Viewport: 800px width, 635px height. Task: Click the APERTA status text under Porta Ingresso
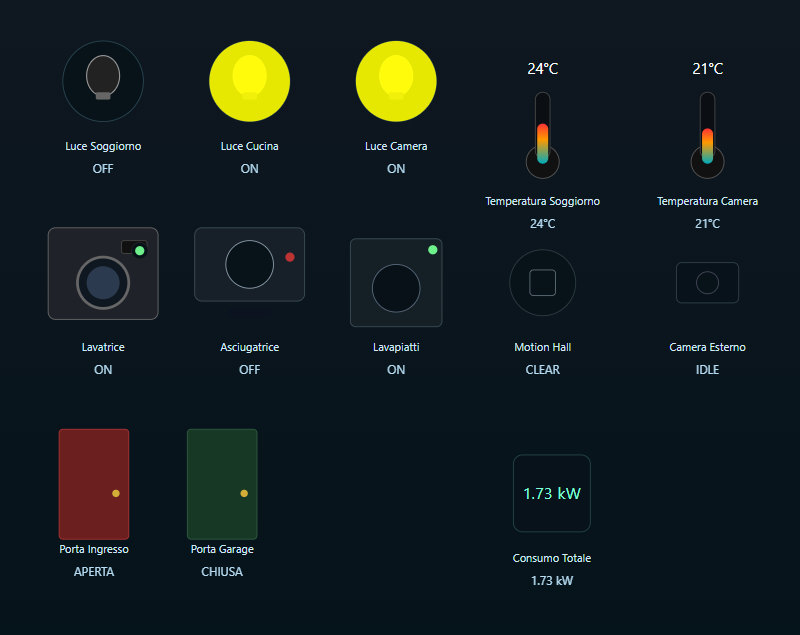94,571
